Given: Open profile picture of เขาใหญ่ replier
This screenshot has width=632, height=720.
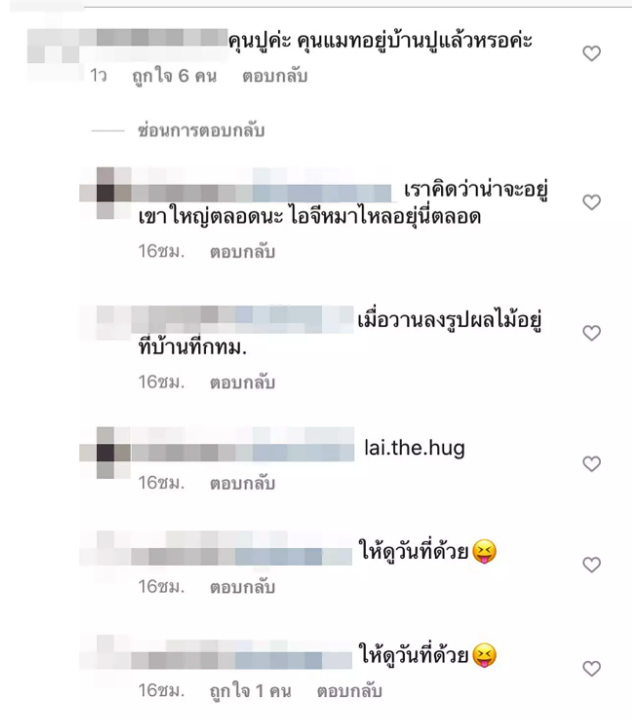Looking at the screenshot, I should 106,193.
